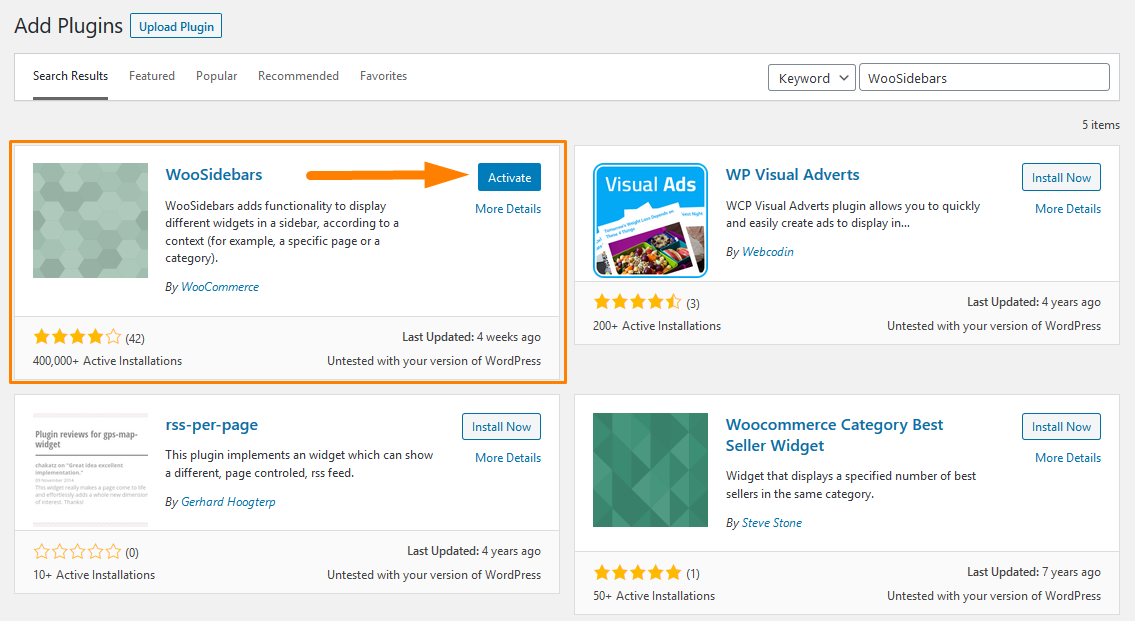The image size is (1135, 621).
Task: View More Details for rss-per-page
Action: (508, 457)
